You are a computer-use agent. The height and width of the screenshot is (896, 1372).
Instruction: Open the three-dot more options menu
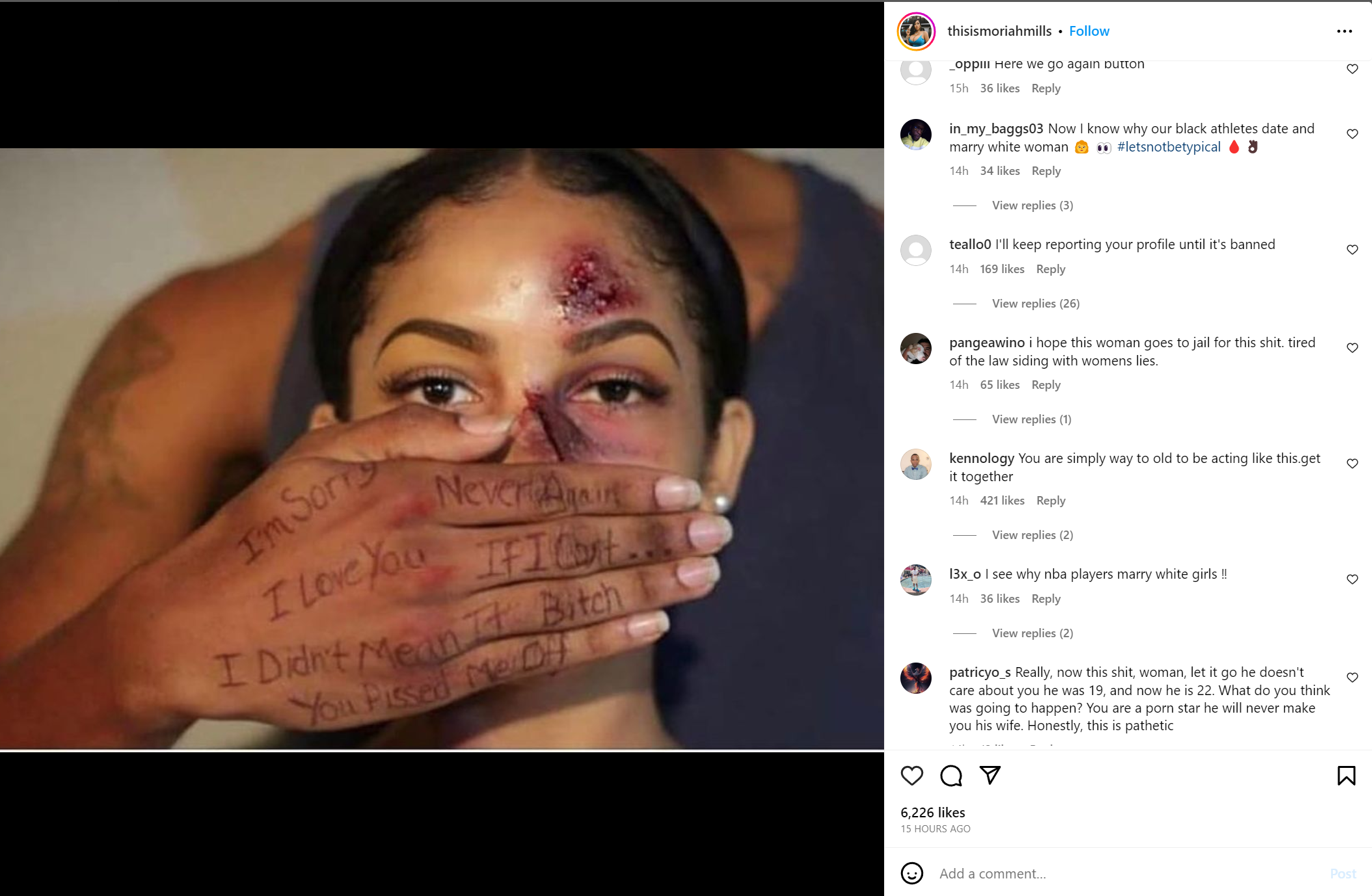1344,31
